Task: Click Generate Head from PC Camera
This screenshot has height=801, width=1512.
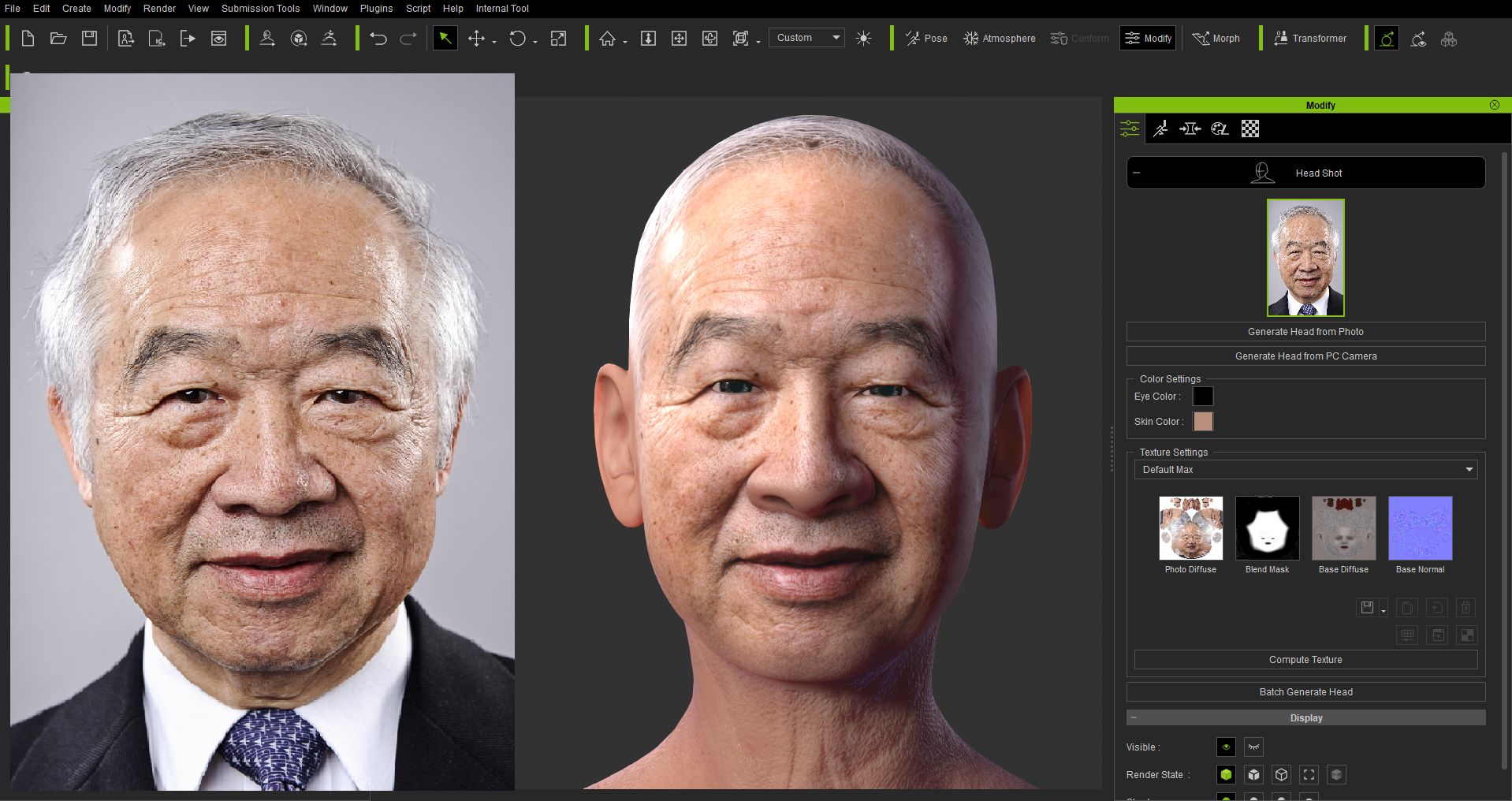Action: (x=1305, y=356)
